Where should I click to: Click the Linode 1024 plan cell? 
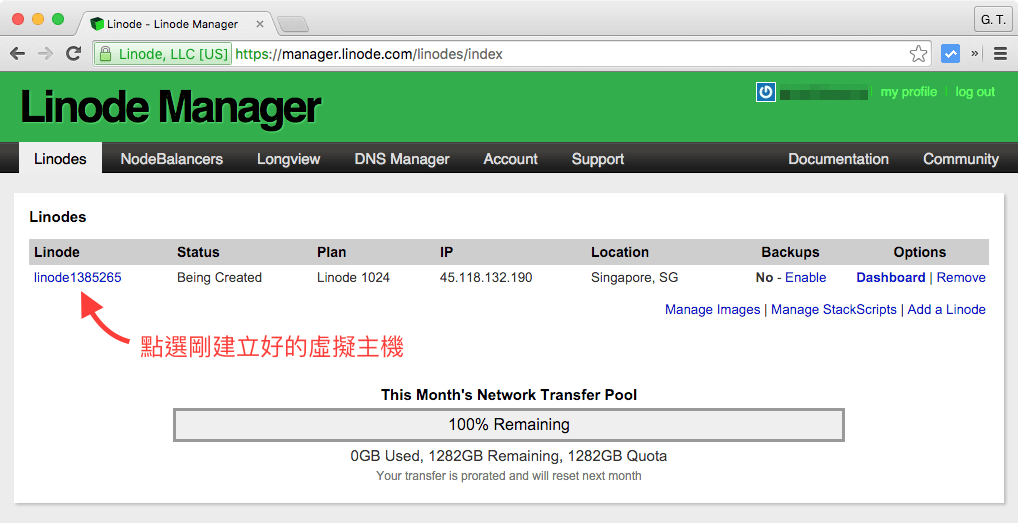tap(353, 278)
